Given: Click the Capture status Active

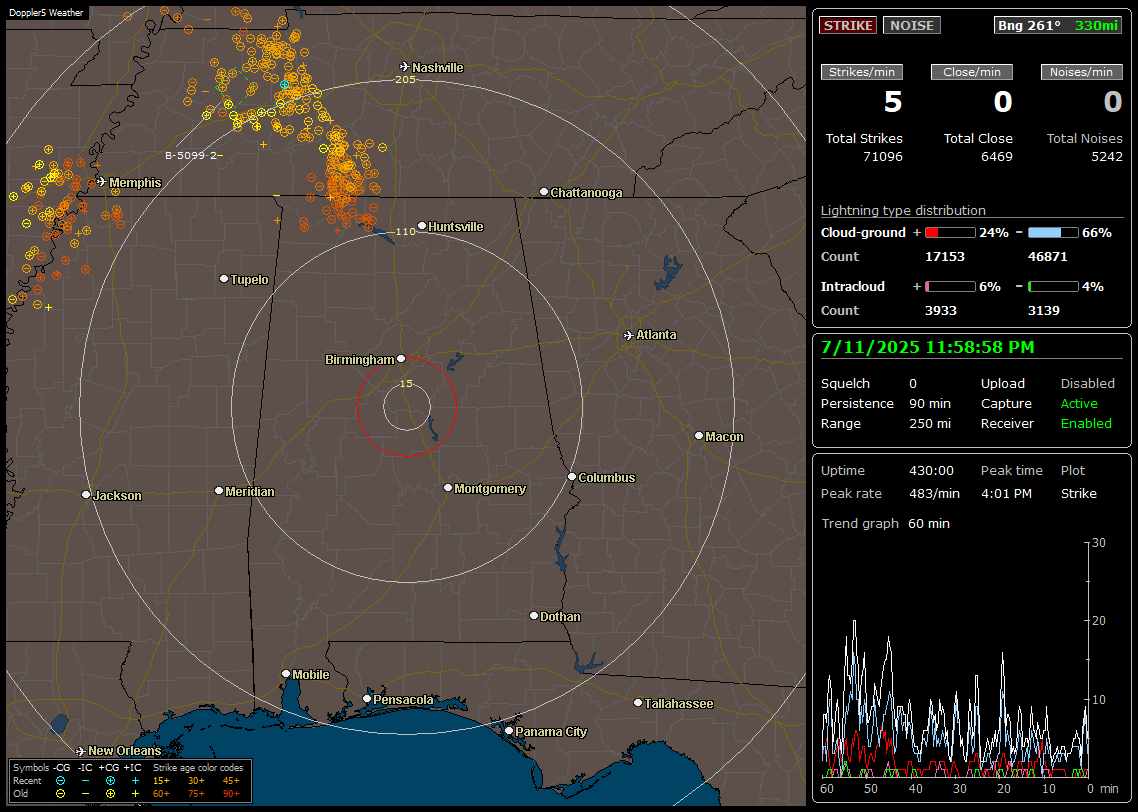Looking at the screenshot, I should [x=1078, y=403].
